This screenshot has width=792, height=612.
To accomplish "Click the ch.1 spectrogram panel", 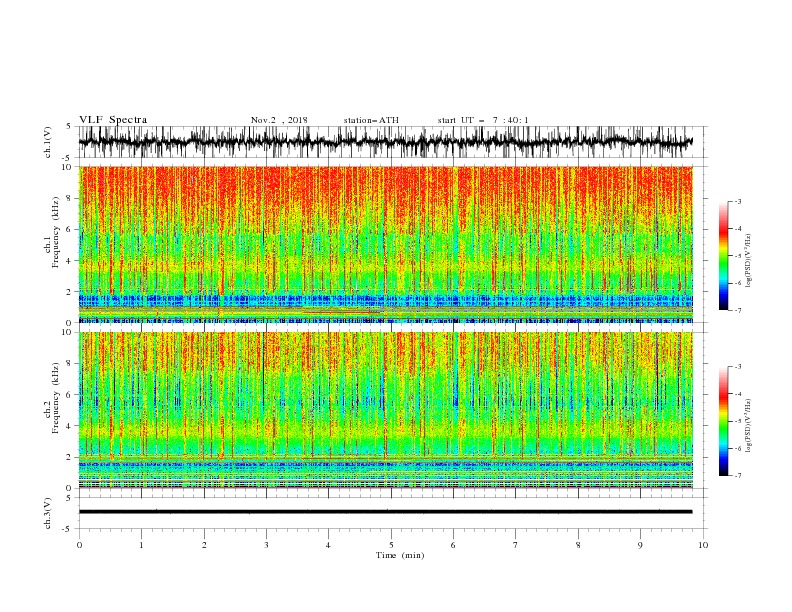I will click(385, 244).
